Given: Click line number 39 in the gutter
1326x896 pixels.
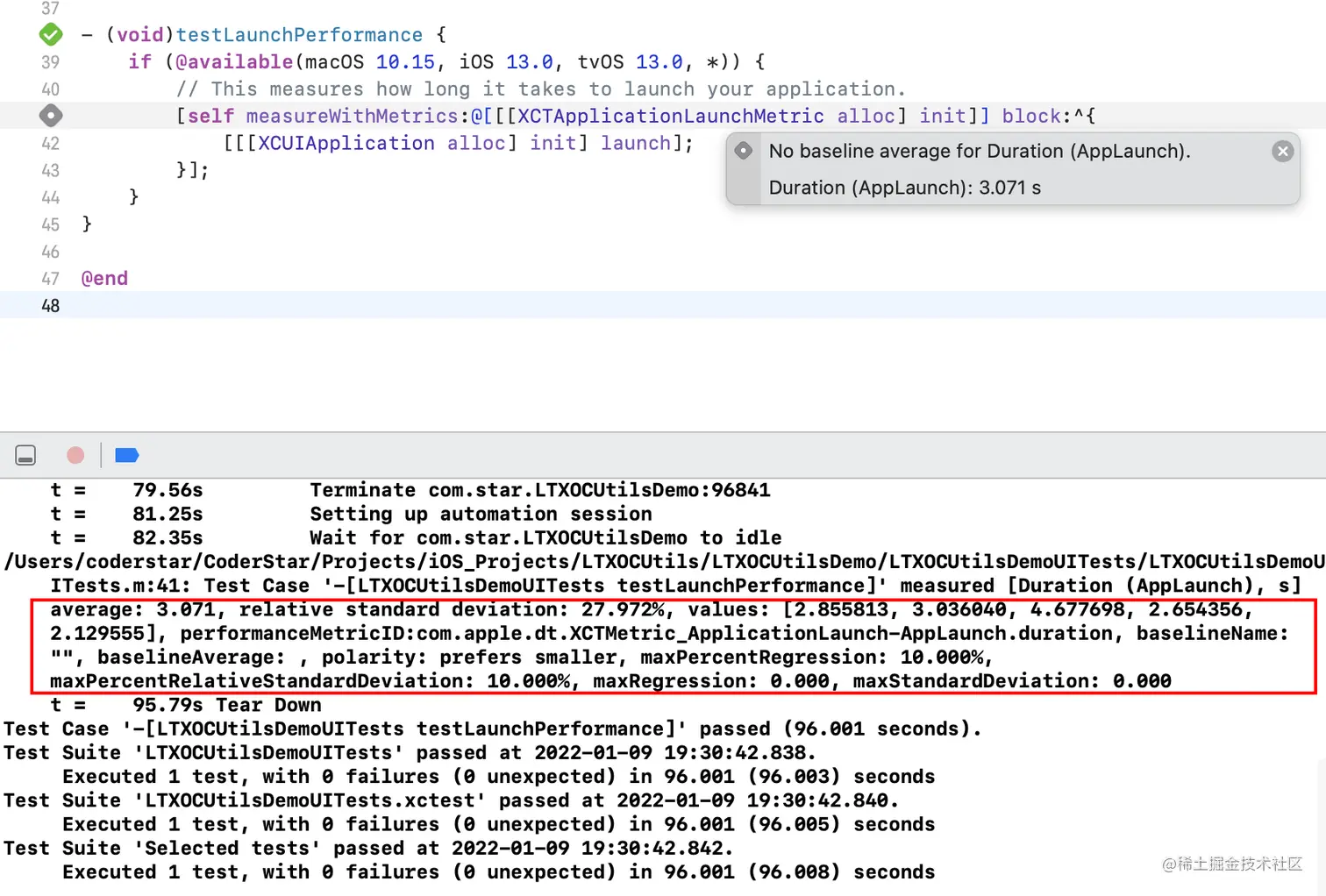Looking at the screenshot, I should (x=51, y=62).
